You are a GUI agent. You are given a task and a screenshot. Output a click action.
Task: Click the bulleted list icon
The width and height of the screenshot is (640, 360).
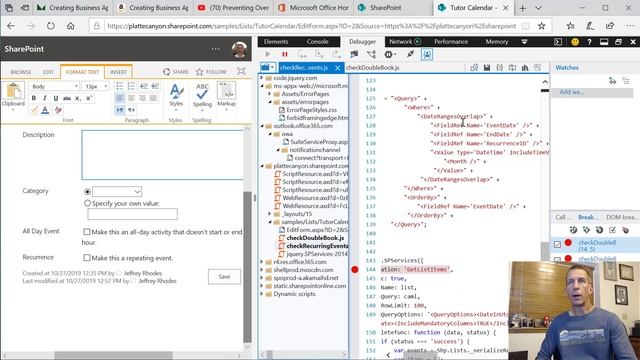119,86
